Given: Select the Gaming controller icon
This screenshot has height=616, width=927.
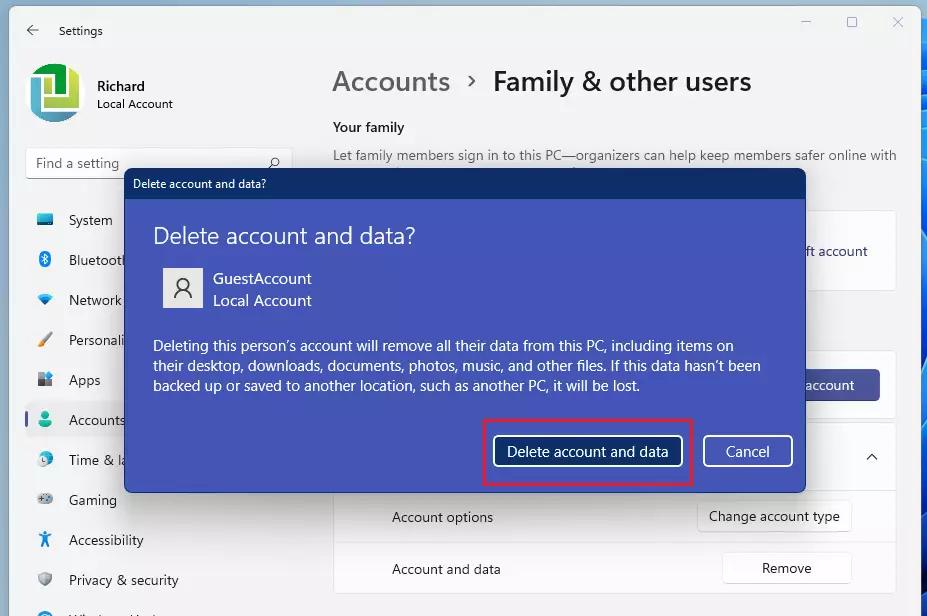Looking at the screenshot, I should pyautogui.click(x=45, y=500).
